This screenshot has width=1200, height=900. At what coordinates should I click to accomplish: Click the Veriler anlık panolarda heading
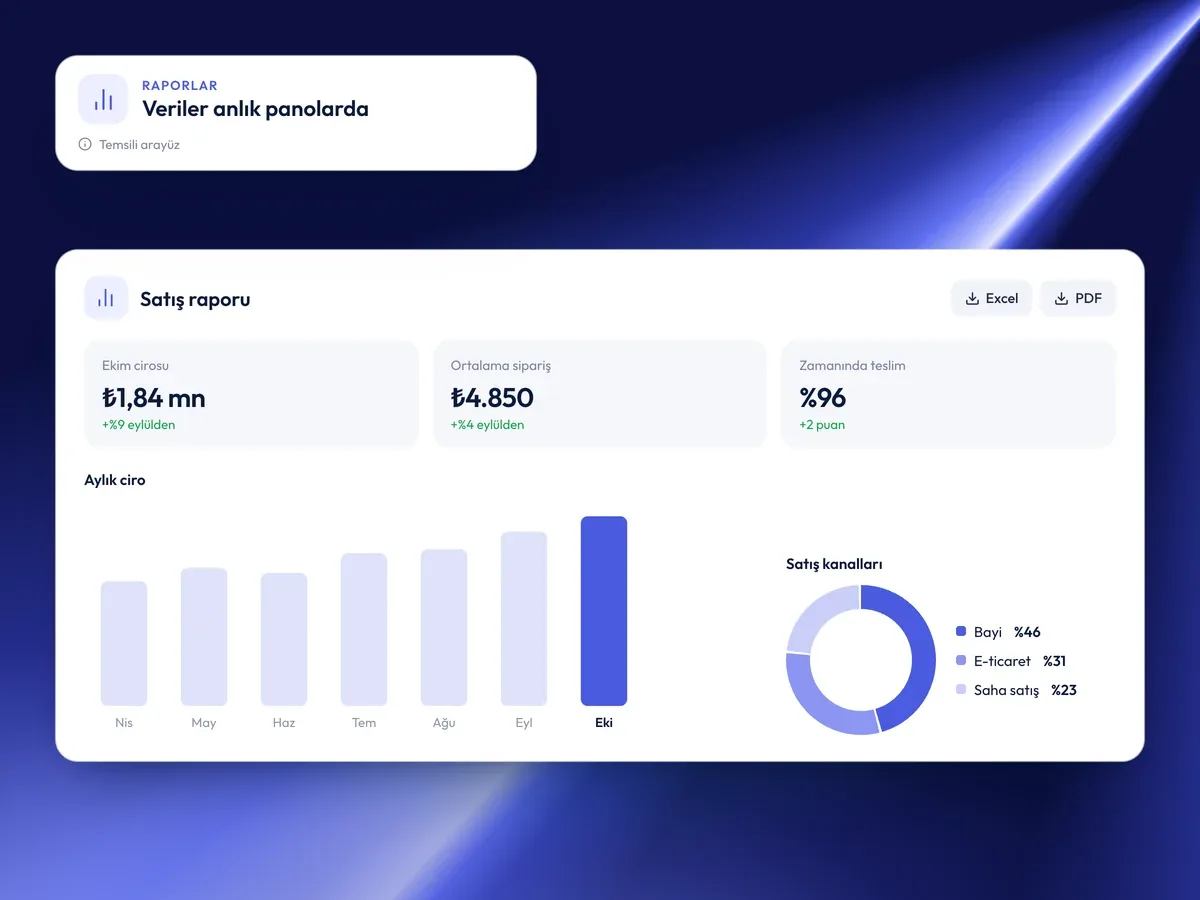[255, 109]
